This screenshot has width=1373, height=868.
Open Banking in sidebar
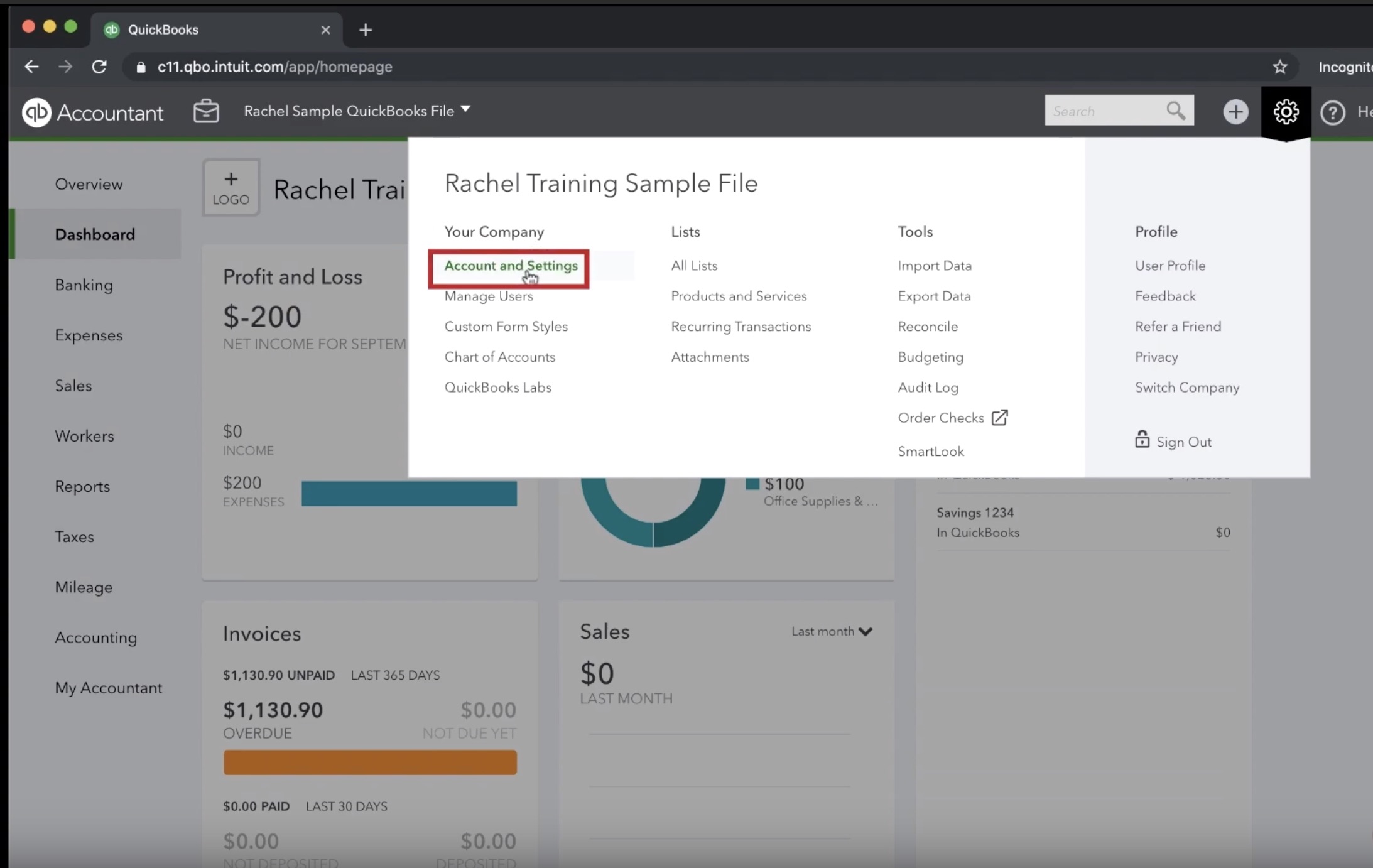coord(84,285)
